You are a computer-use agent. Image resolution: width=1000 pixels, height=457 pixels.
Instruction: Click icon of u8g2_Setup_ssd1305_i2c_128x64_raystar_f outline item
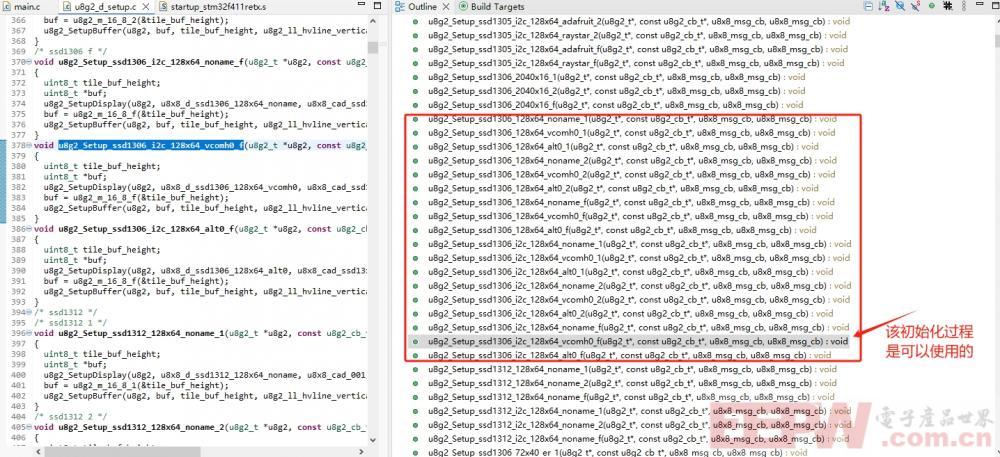415,63
